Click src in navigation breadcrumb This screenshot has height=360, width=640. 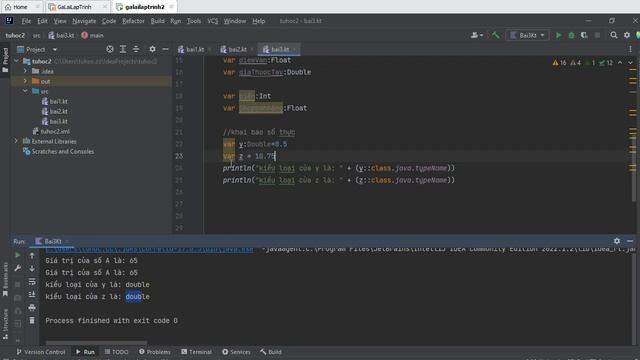[x=36, y=36]
